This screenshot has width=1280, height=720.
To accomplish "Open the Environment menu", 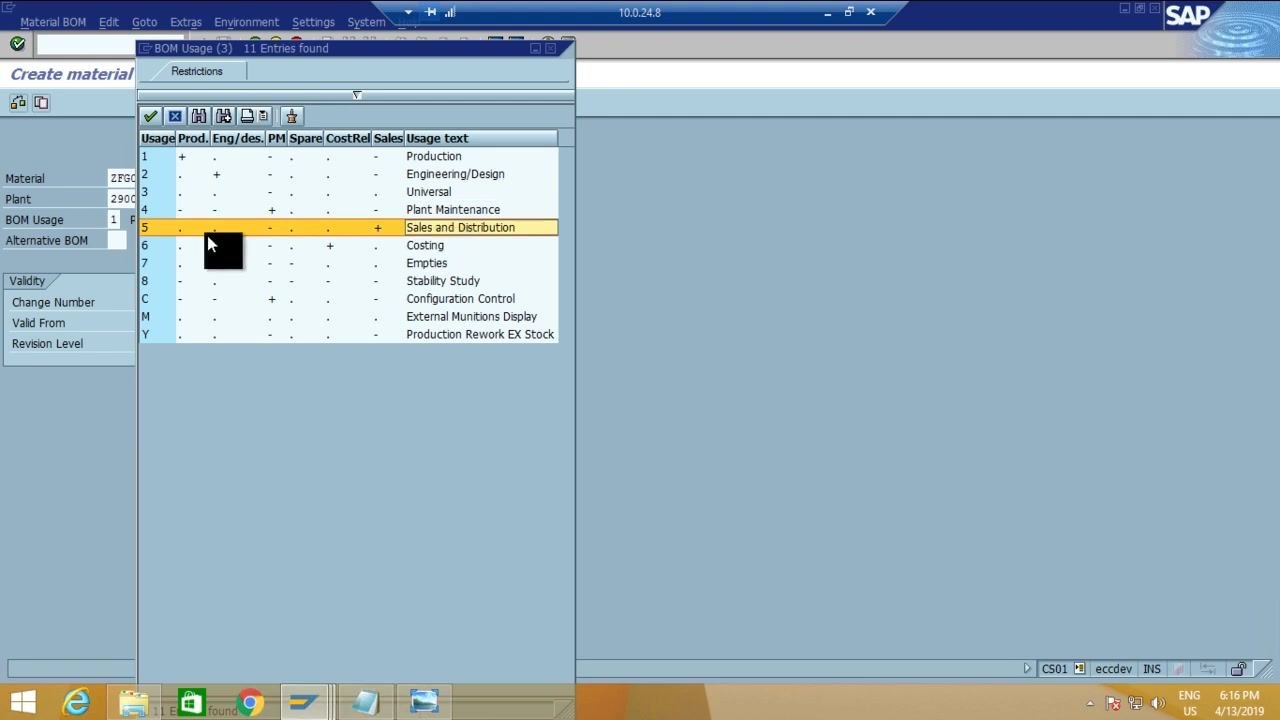I will (246, 22).
